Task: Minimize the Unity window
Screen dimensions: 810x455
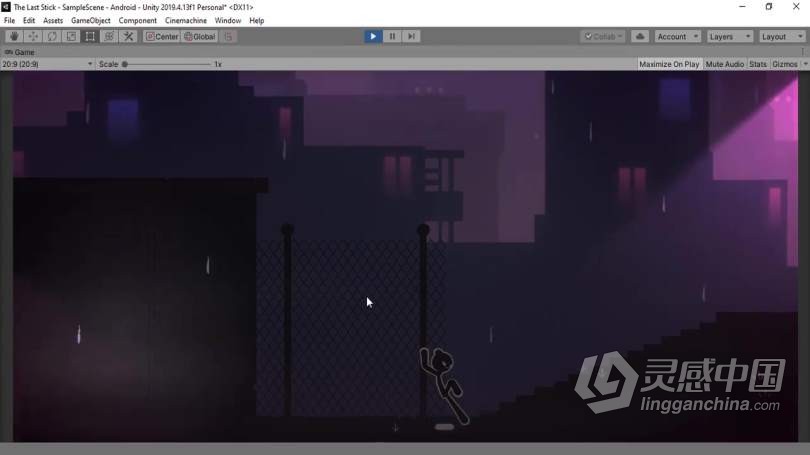Action: click(x=742, y=7)
